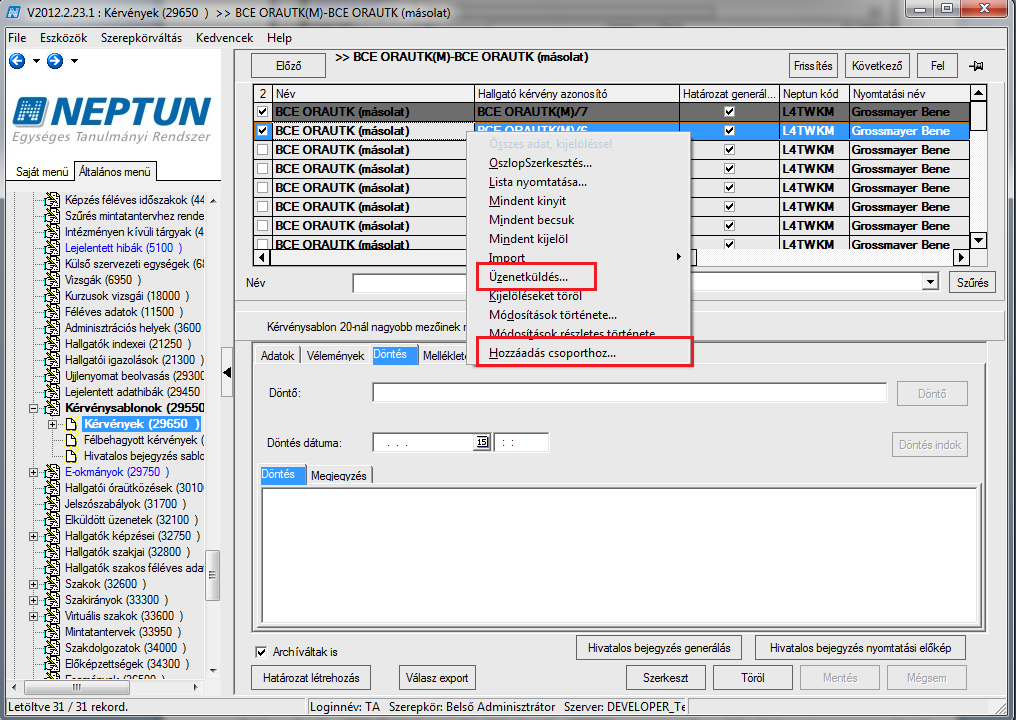Click the tree panel vertical scrollbar thumb
Screen dimensions: 1016x720
[212, 576]
